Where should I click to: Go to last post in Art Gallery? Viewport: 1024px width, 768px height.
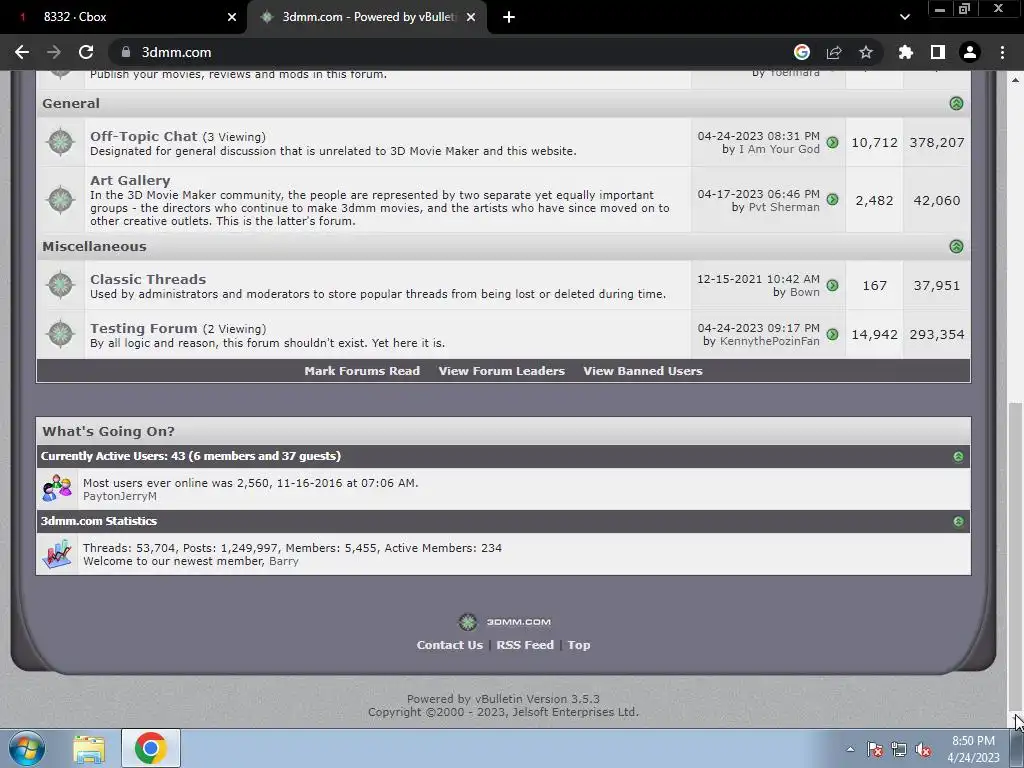pyautogui.click(x=832, y=200)
